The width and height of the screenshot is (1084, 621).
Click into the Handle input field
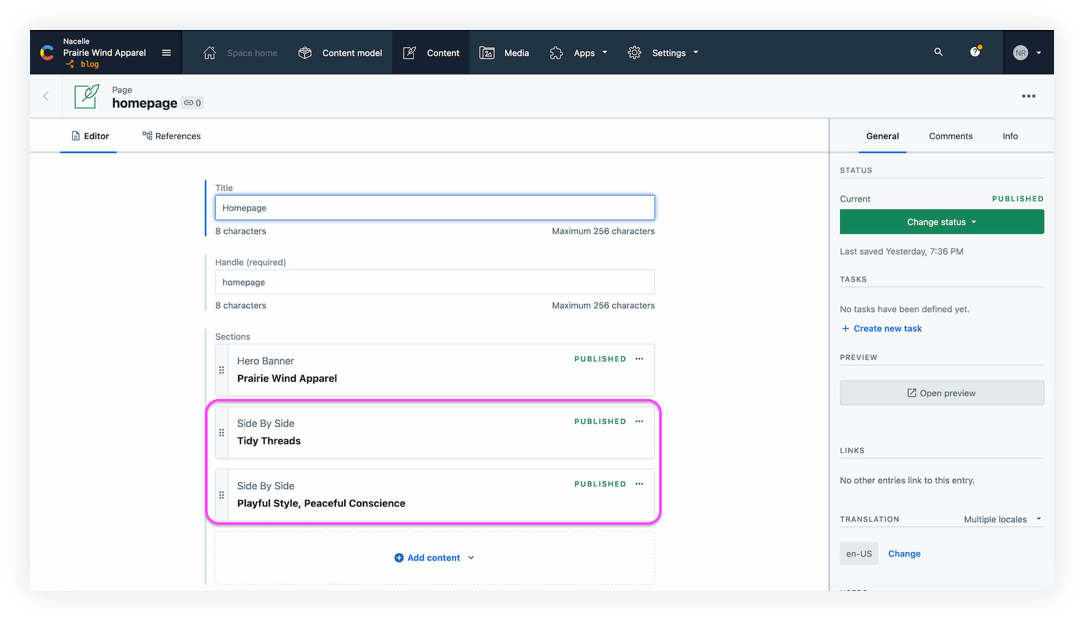coord(435,282)
